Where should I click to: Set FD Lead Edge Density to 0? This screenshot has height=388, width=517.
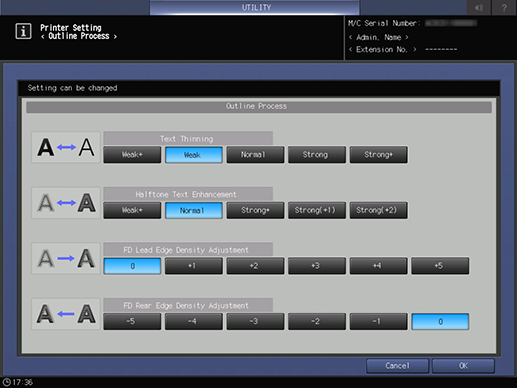click(x=132, y=266)
